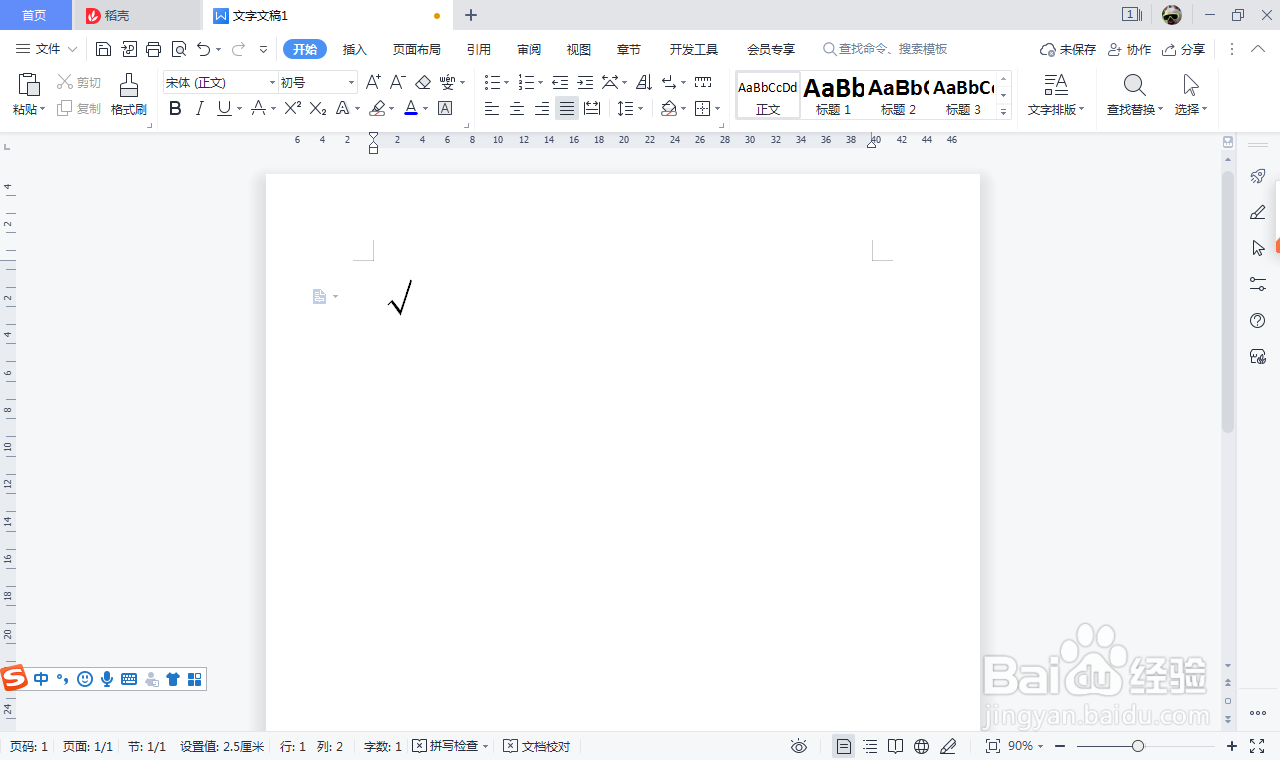Open the settings sliders icon in right sidebar
1280x760 pixels.
pyautogui.click(x=1258, y=284)
